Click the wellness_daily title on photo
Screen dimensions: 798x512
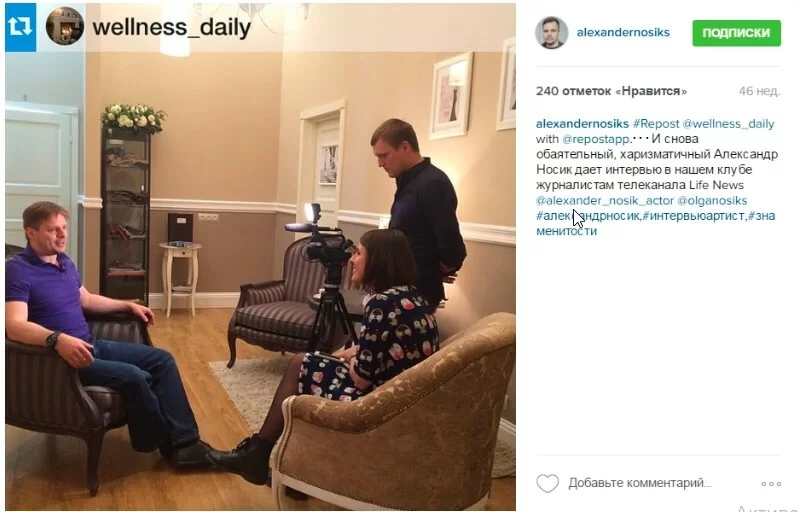172,27
